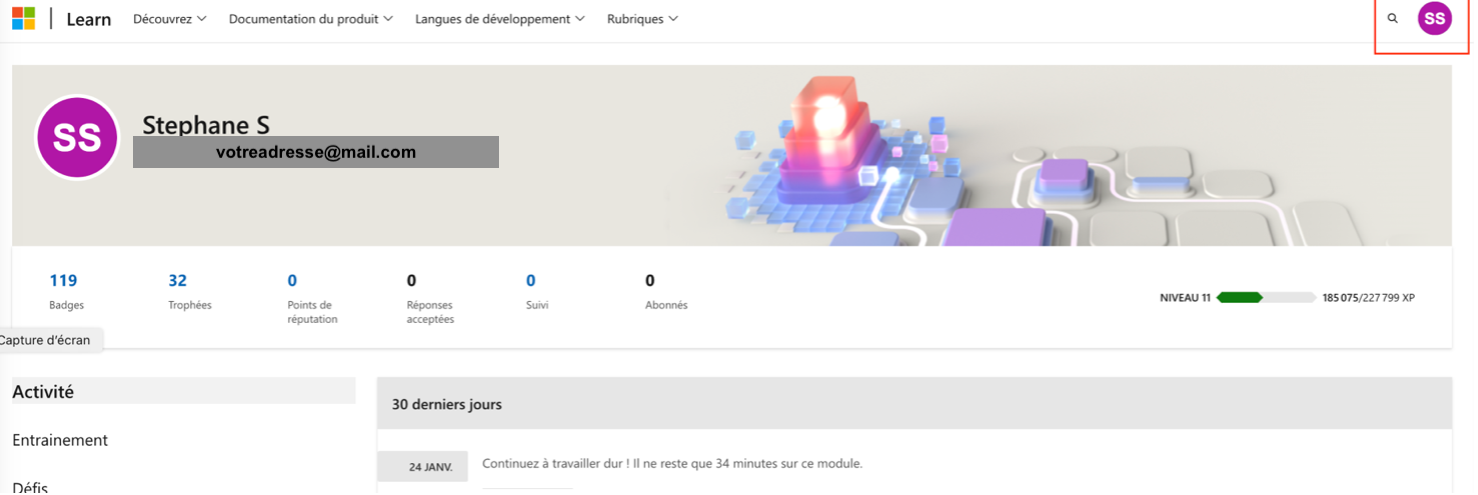Screen dimensions: 1478x495
Task: Open the 0 Suivi count
Action: [x=531, y=281]
